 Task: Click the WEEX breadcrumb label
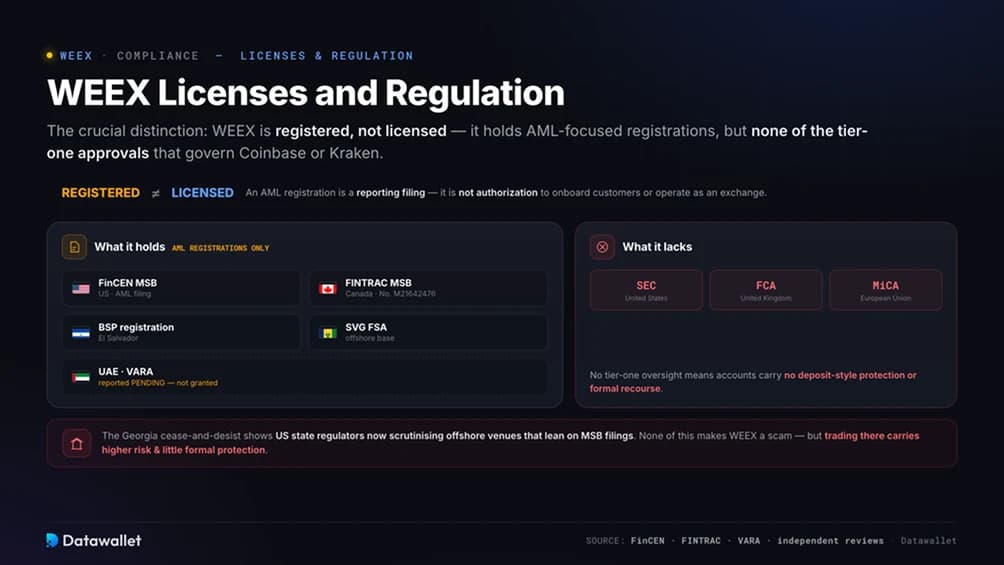coord(76,56)
